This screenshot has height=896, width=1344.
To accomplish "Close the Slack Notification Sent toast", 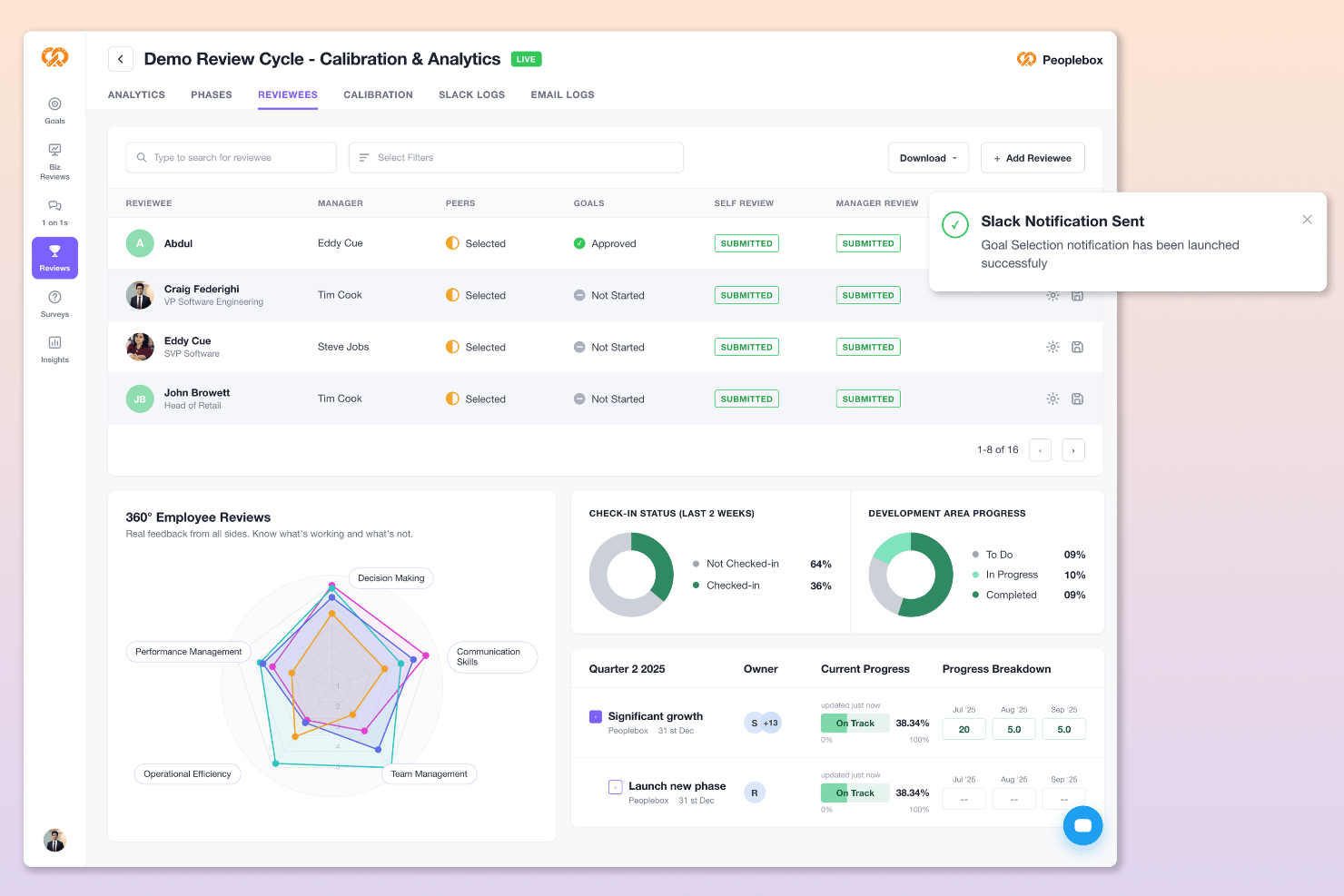I will point(1307,220).
